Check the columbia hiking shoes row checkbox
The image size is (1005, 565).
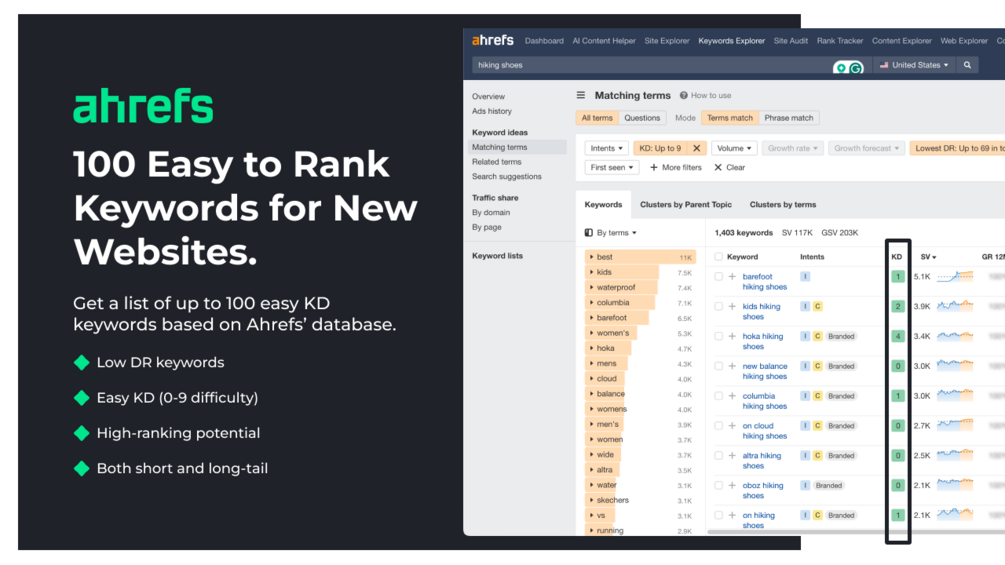[x=718, y=396]
